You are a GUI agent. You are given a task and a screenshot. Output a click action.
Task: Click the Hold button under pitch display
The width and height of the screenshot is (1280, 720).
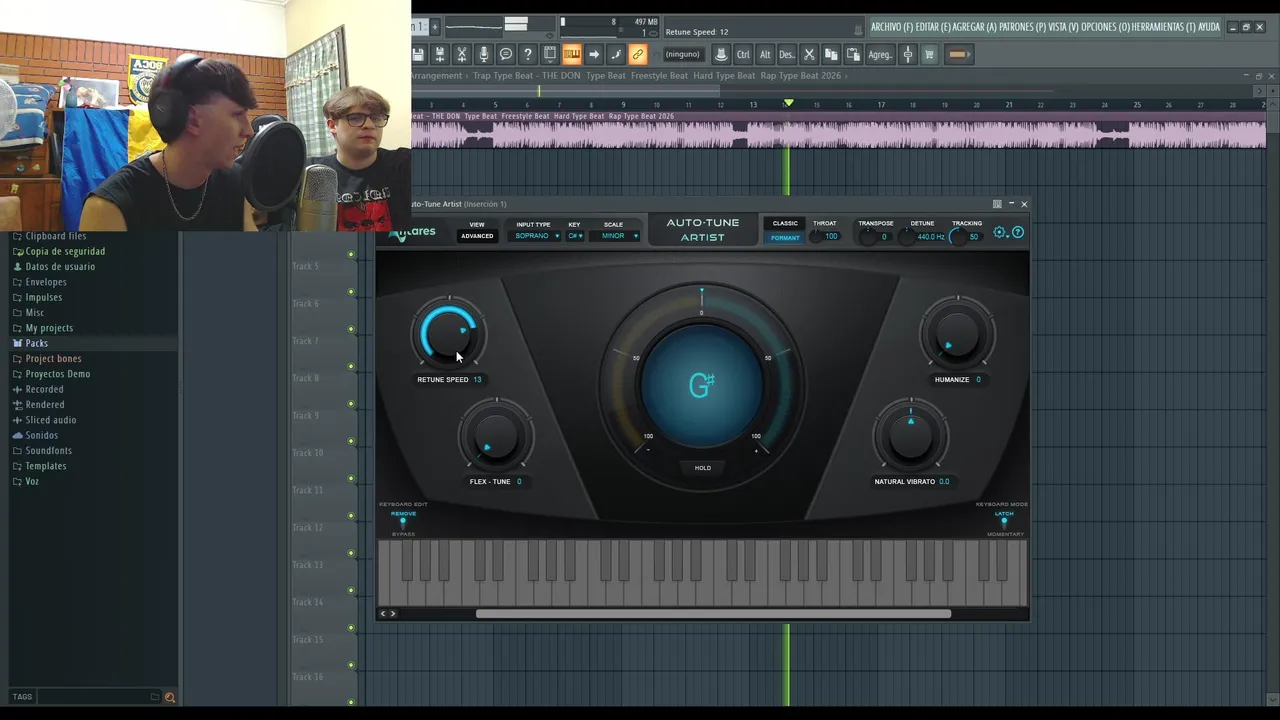pos(703,468)
